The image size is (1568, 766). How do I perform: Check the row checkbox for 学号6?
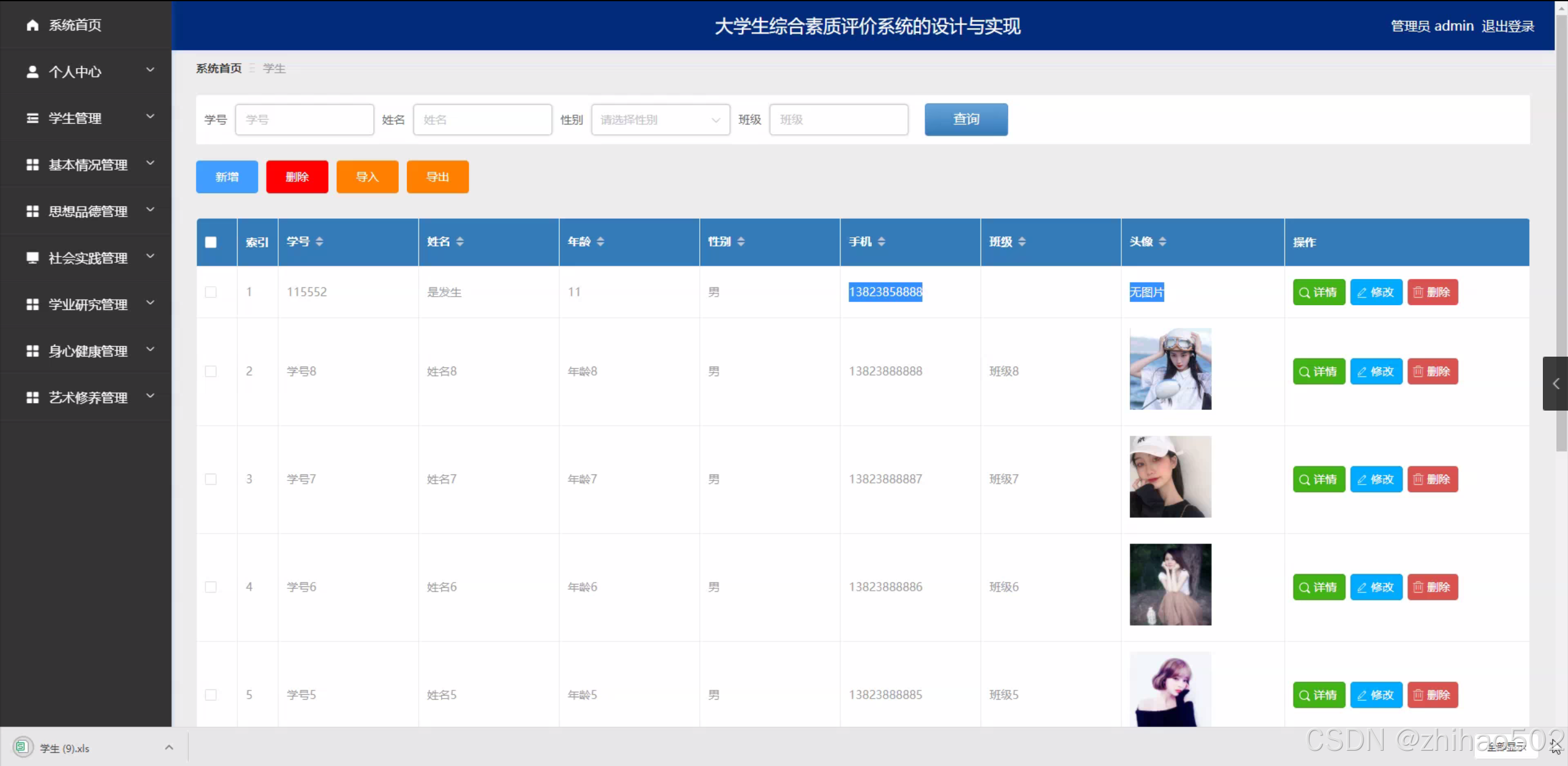tap(211, 587)
